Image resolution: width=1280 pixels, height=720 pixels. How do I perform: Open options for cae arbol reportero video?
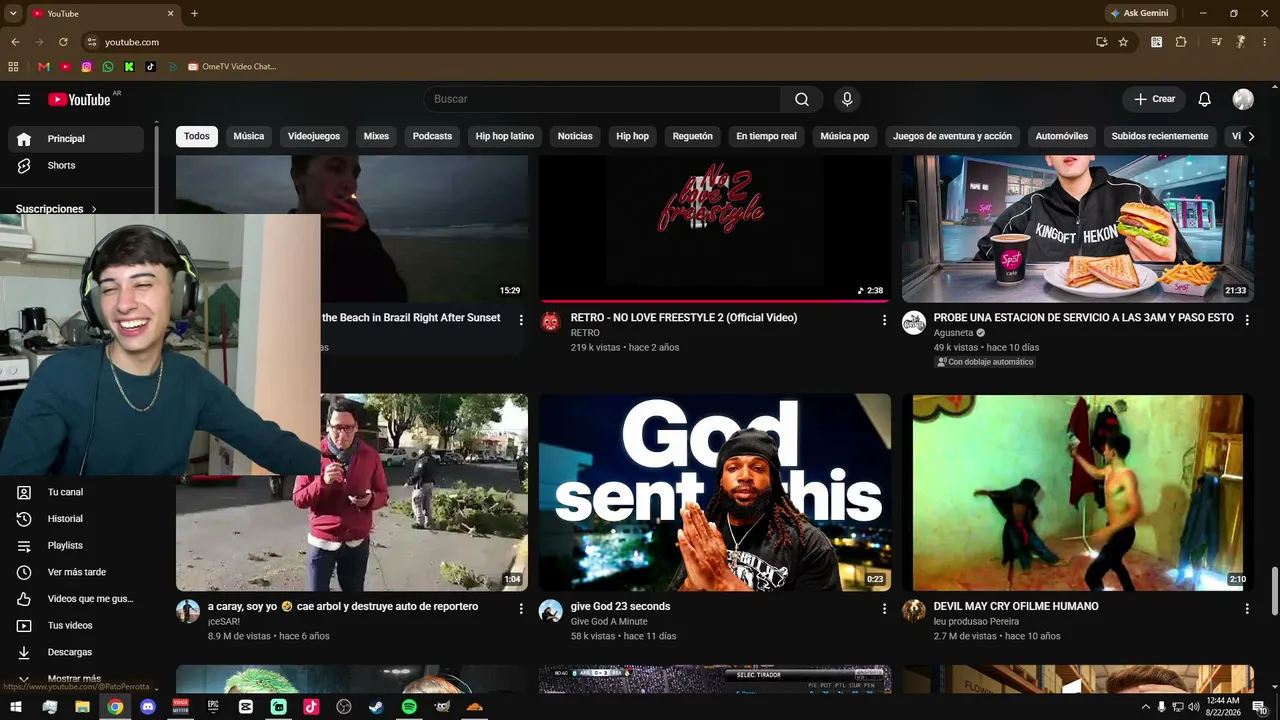[x=521, y=608]
